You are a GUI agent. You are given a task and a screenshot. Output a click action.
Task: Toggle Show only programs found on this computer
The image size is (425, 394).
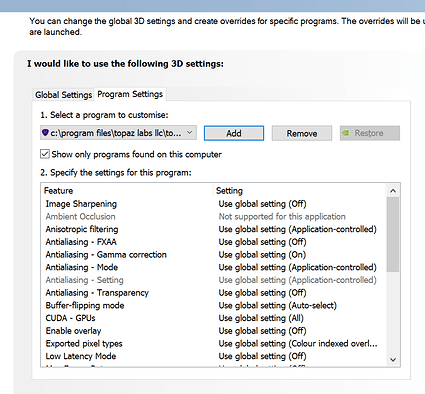tap(45, 154)
